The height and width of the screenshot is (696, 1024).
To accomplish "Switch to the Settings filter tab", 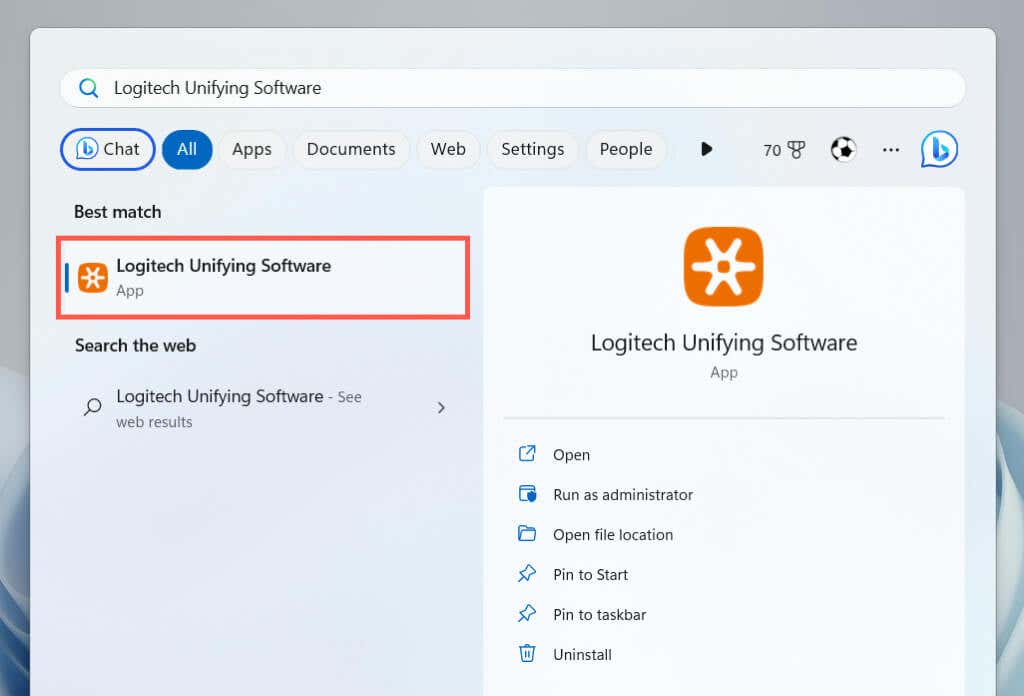I will pos(532,149).
